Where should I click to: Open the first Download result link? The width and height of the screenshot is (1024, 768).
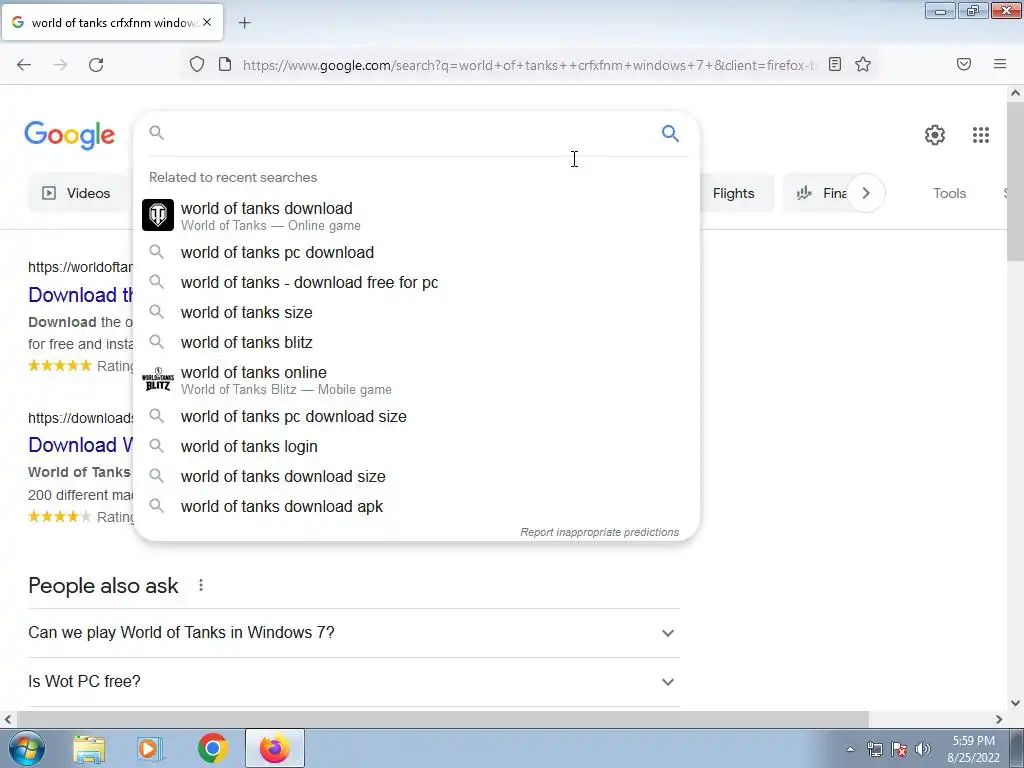coord(80,295)
